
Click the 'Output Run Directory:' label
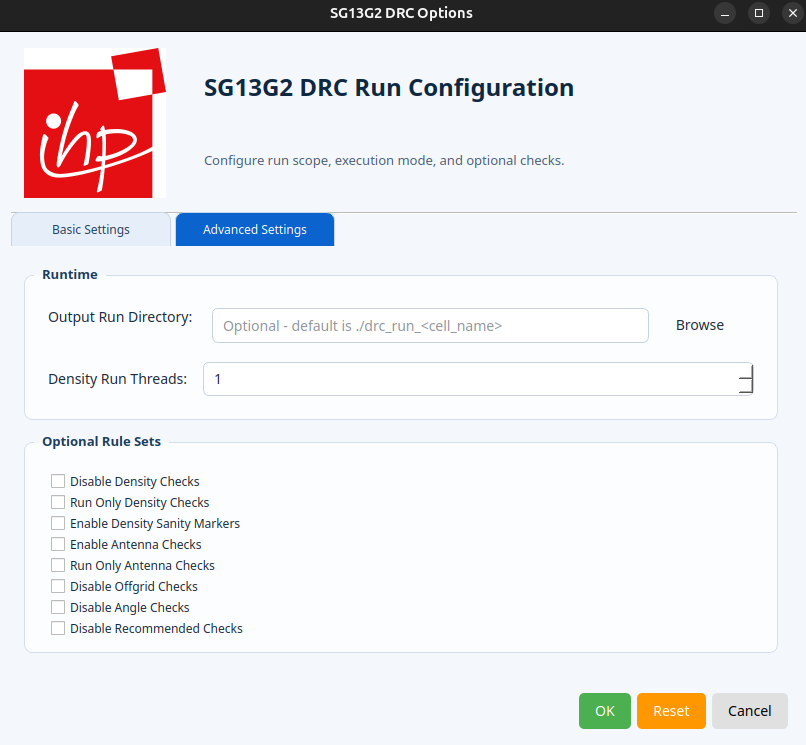pos(120,317)
